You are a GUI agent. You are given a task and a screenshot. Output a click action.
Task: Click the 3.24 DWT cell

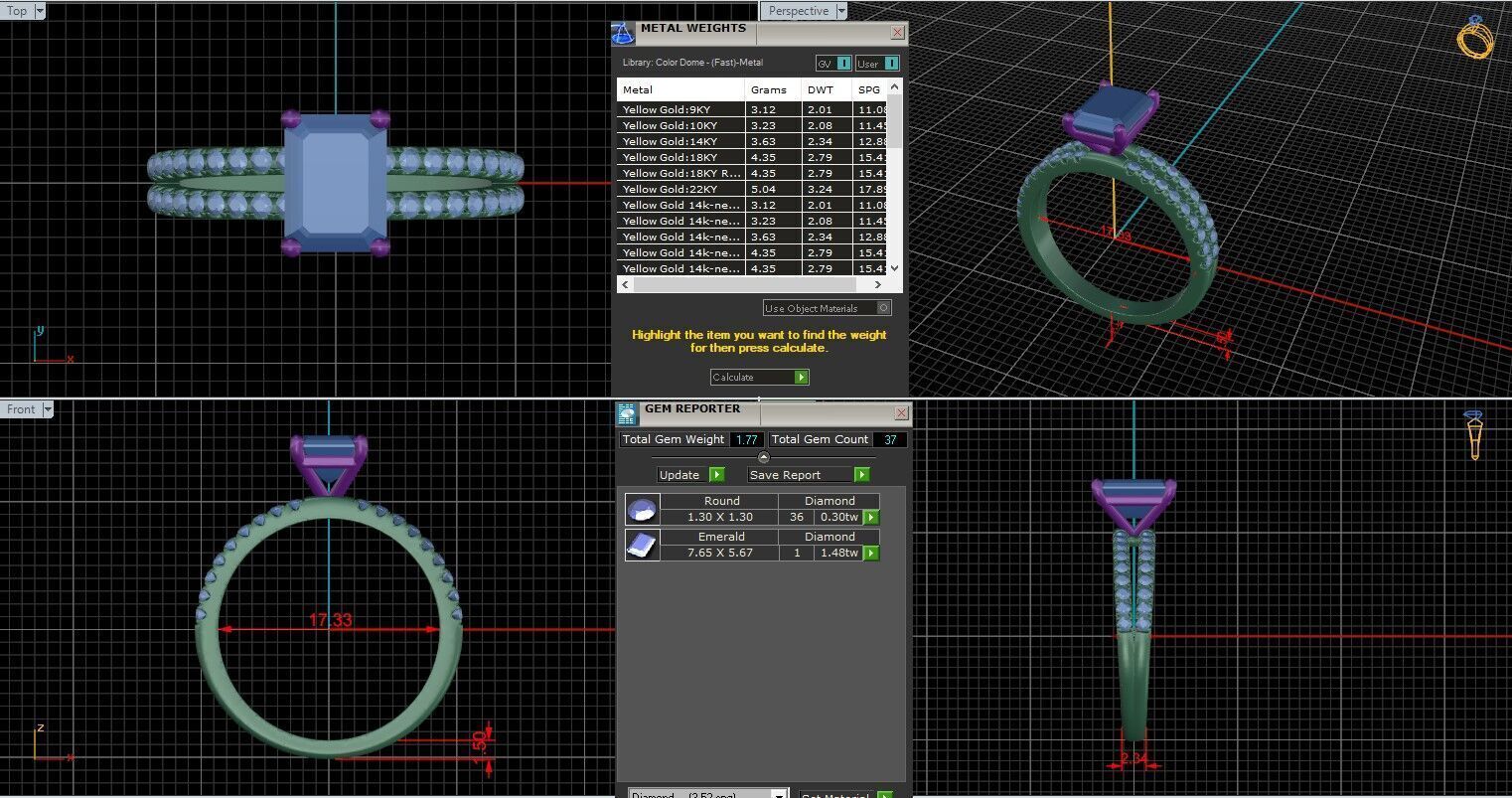click(828, 189)
